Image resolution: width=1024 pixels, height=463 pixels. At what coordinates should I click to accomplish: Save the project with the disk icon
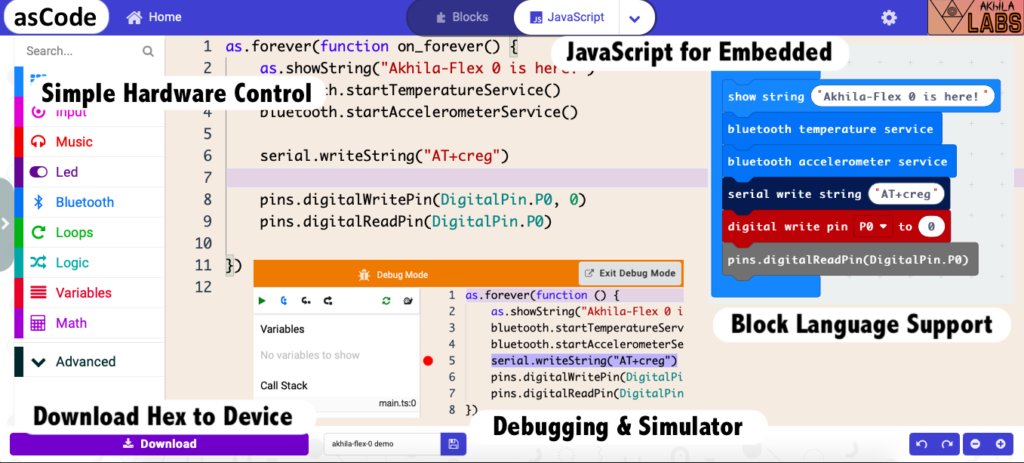point(453,444)
